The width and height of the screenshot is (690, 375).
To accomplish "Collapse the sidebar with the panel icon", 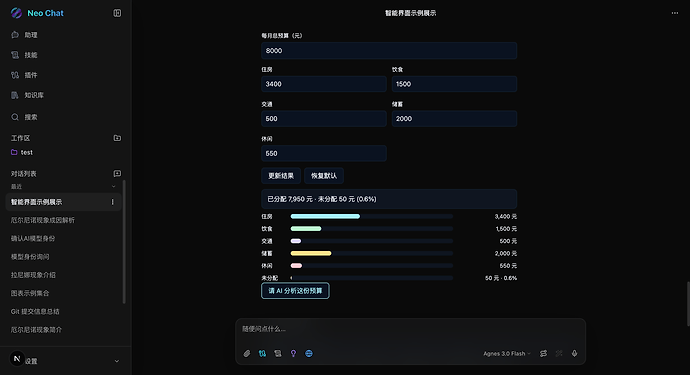I will point(117,13).
